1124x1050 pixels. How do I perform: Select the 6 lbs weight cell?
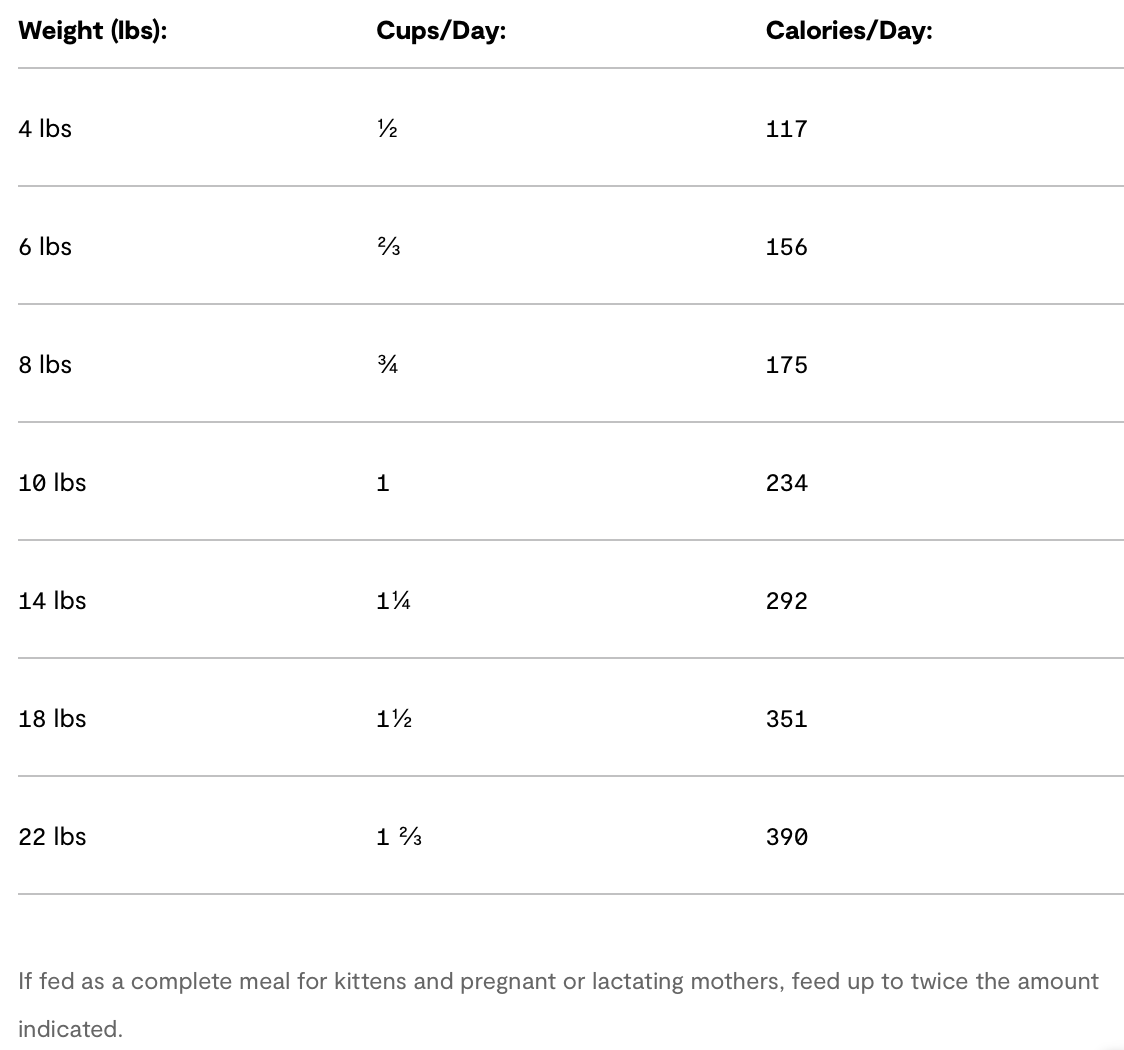point(45,247)
